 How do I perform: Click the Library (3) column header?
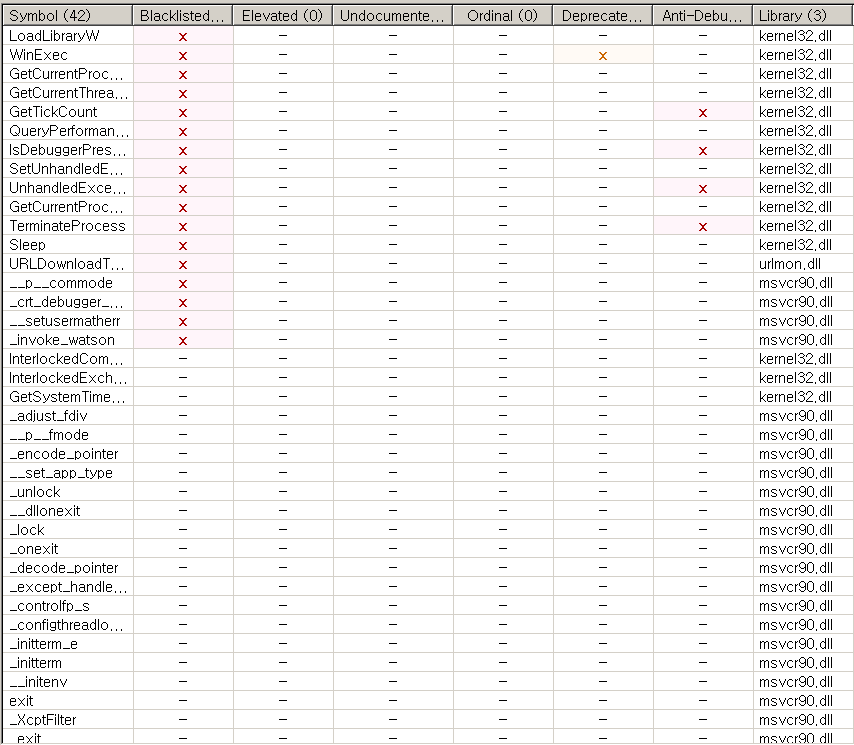click(803, 15)
